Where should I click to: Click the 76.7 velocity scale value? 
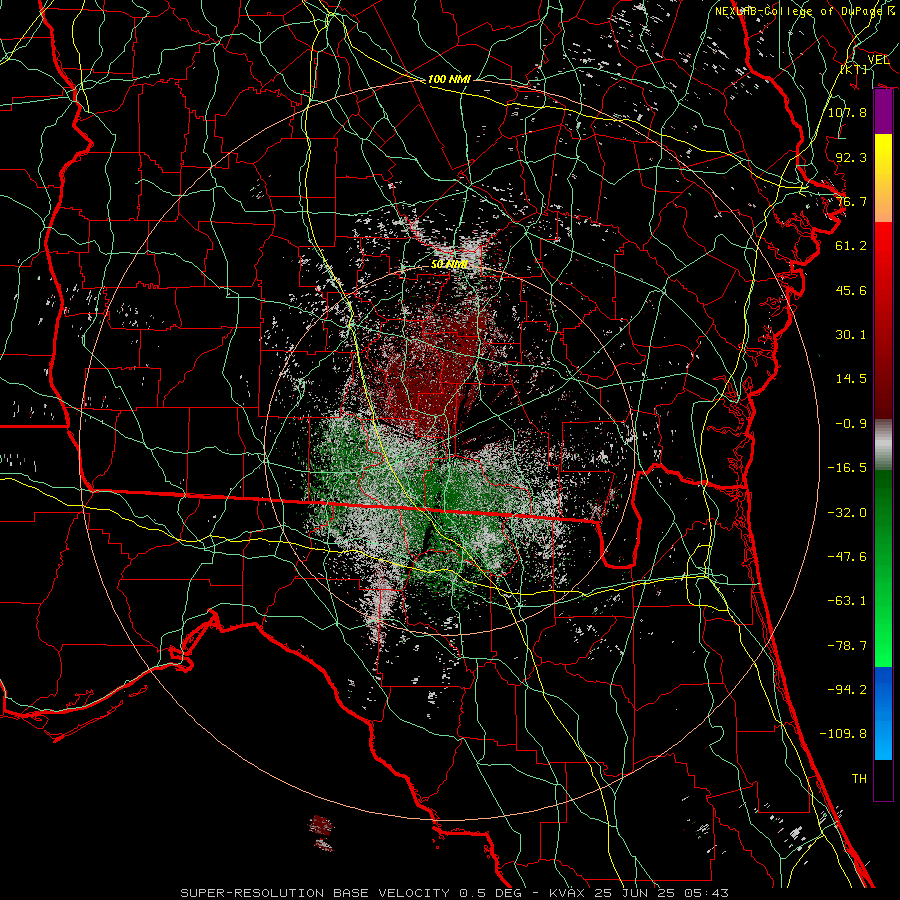(851, 201)
